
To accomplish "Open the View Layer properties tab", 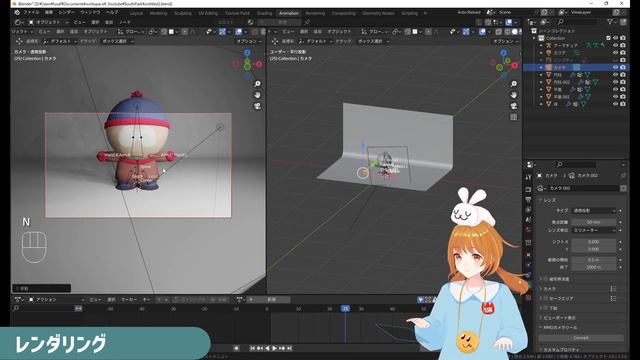I will point(529,209).
